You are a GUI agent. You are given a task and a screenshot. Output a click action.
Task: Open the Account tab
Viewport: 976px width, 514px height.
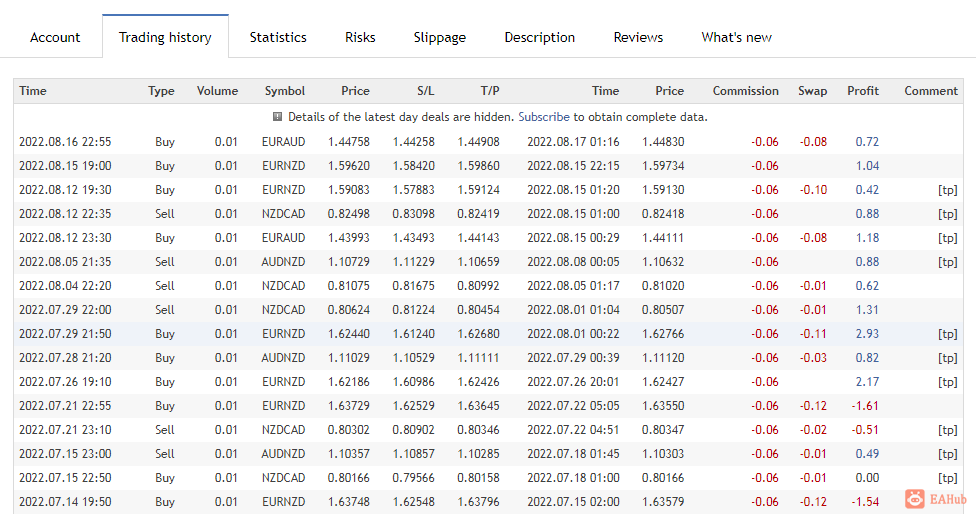[x=55, y=37]
